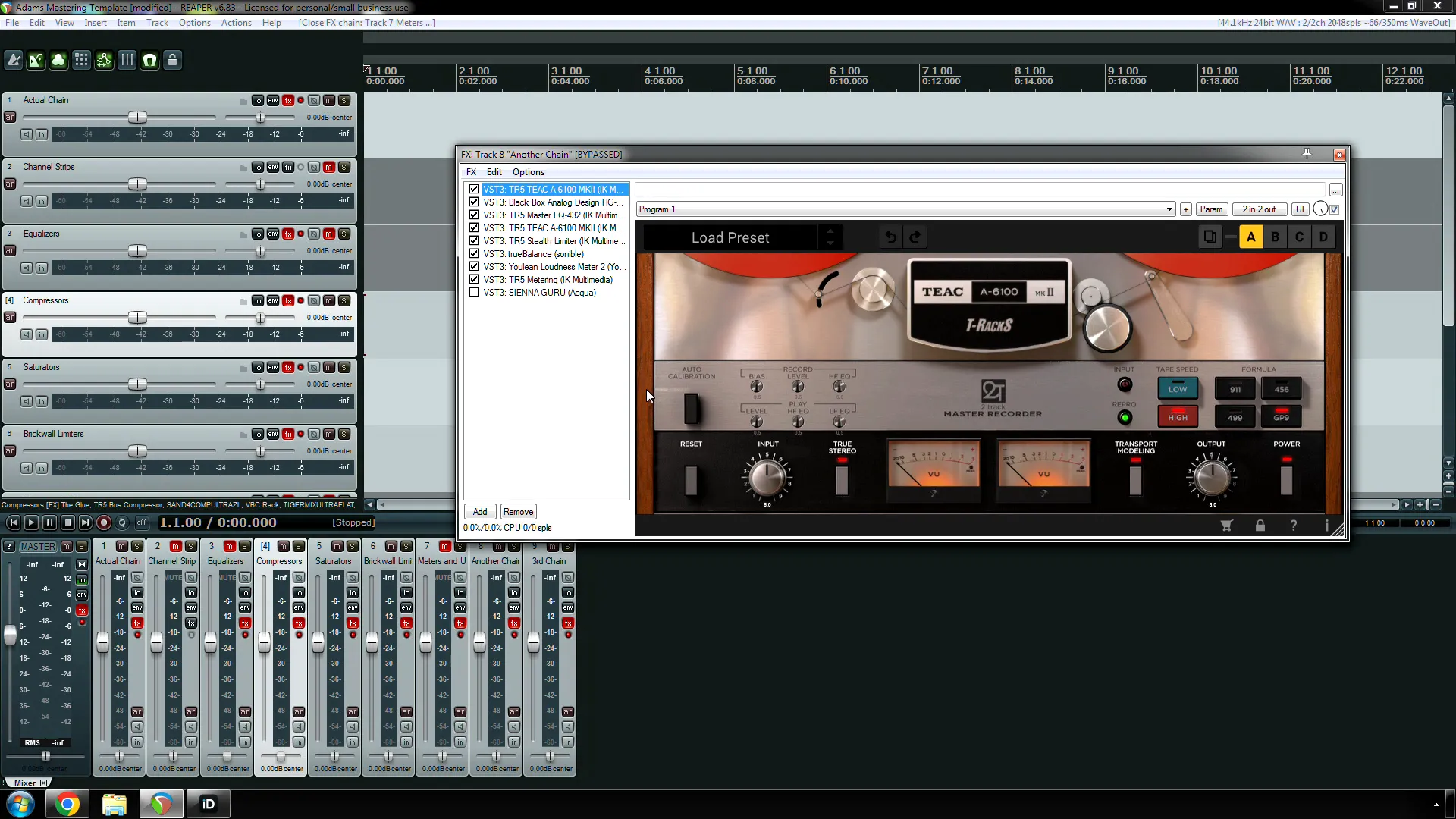
Task: Record arm the Equalizers track
Action: tap(10, 250)
